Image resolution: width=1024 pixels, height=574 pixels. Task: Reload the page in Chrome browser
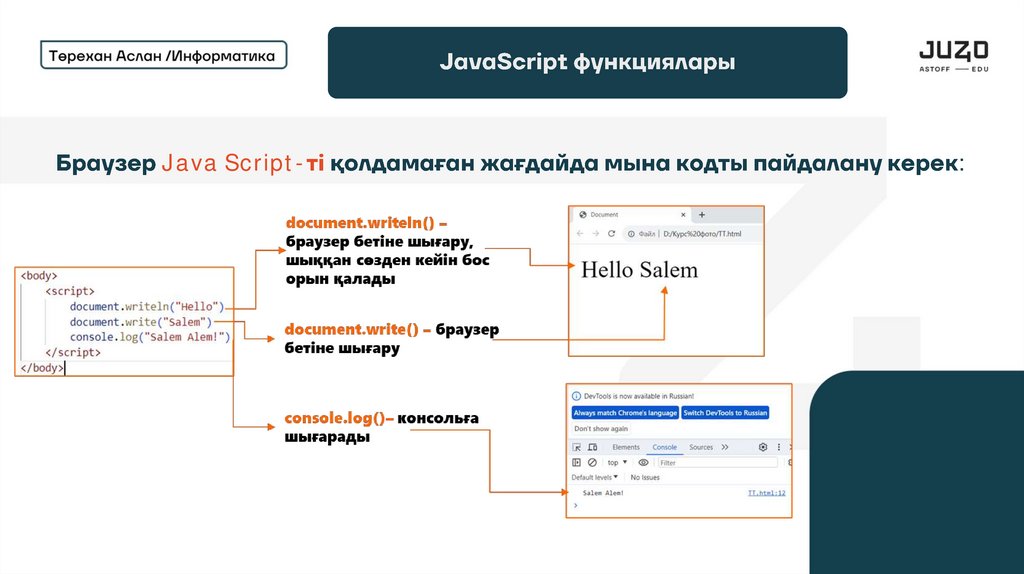(611, 233)
